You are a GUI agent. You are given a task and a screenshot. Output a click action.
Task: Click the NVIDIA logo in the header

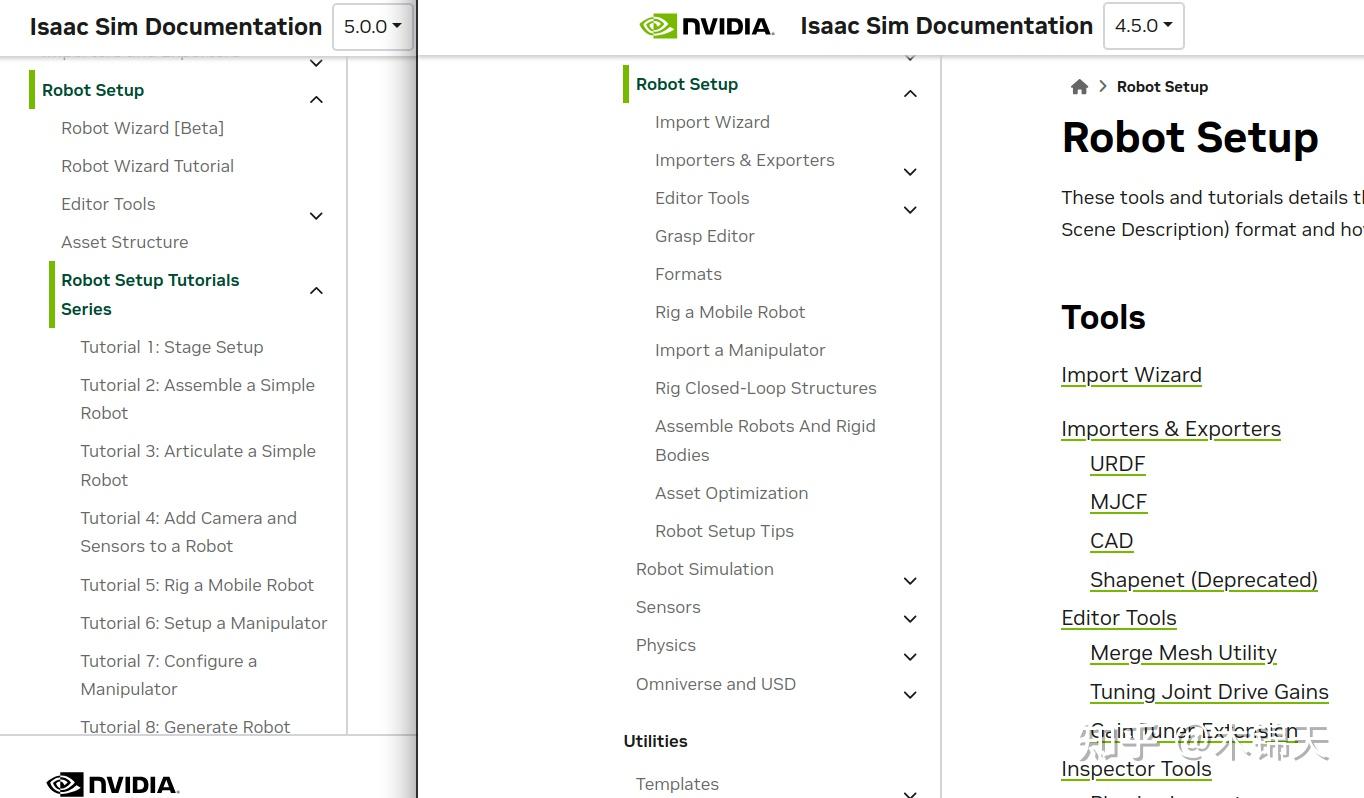click(x=706, y=26)
